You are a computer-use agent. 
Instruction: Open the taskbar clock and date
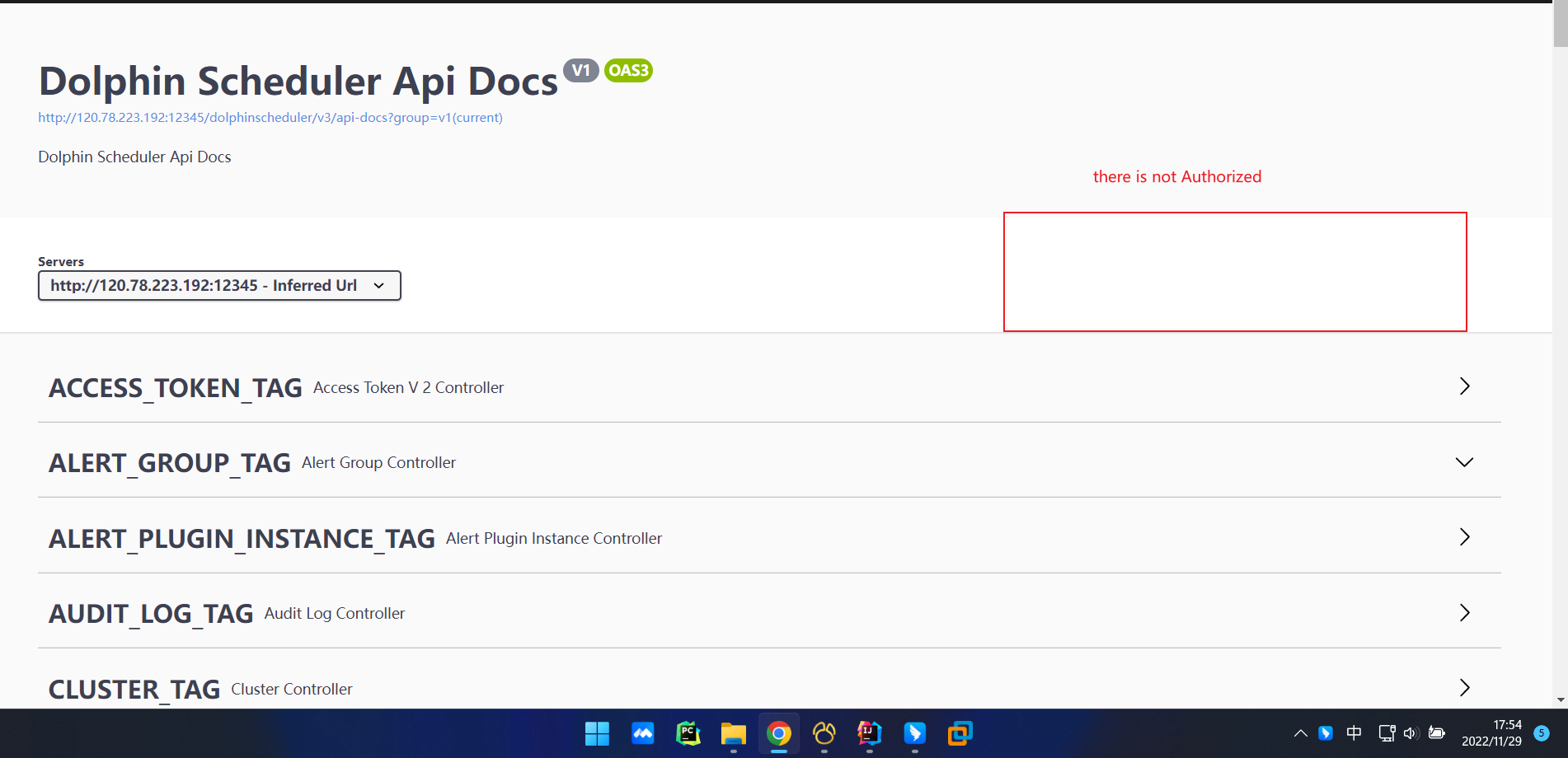point(1491,733)
